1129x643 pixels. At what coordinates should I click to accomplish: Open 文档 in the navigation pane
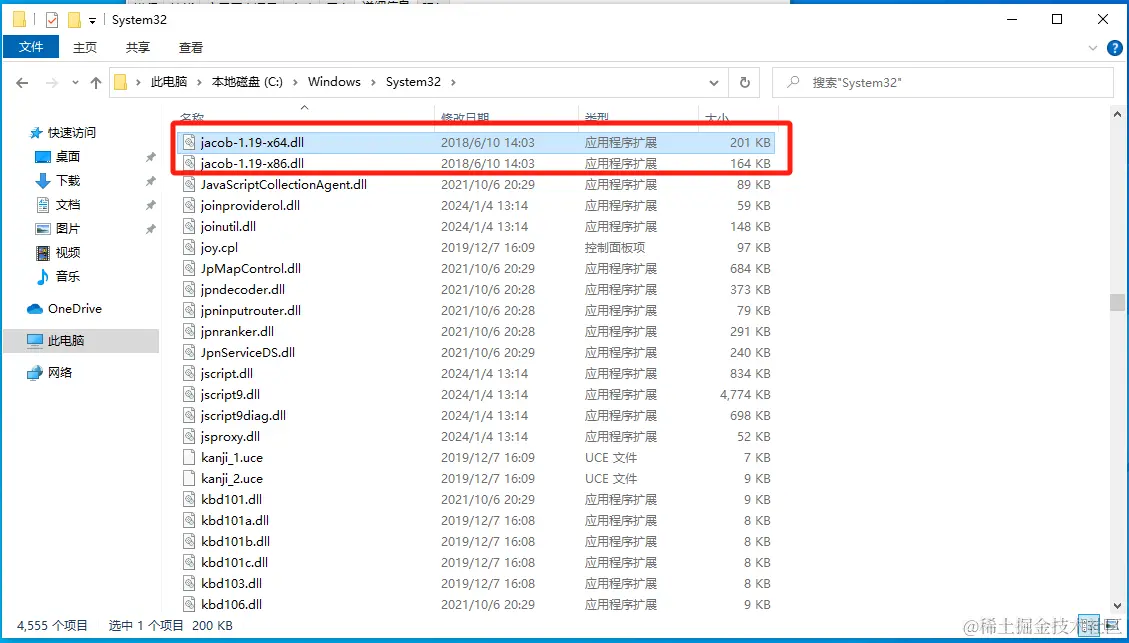tap(68, 205)
